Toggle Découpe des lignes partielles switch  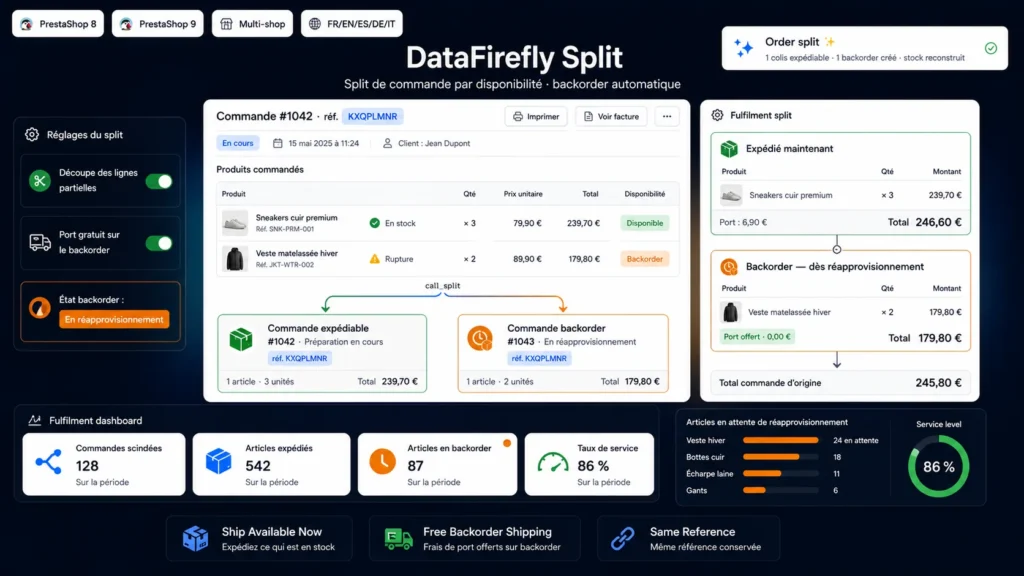[x=159, y=181]
